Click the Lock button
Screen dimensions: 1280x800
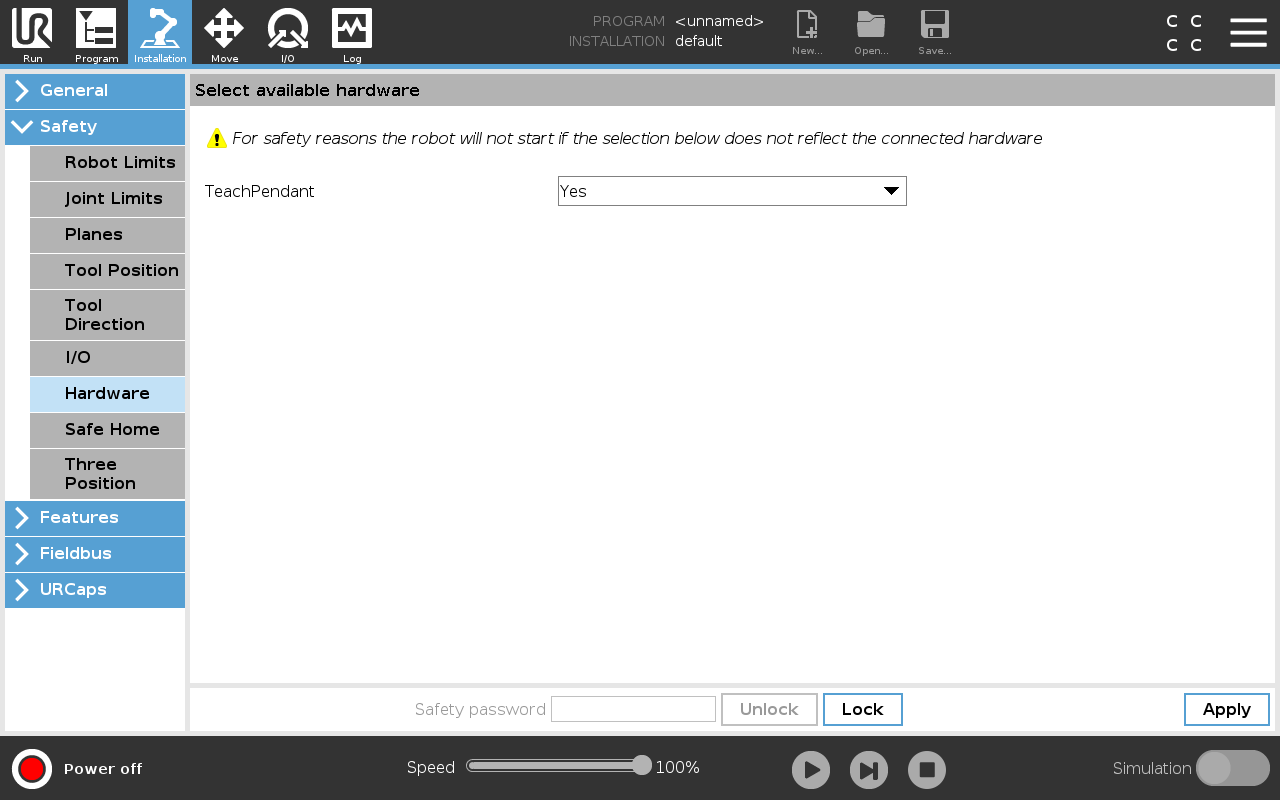point(862,709)
